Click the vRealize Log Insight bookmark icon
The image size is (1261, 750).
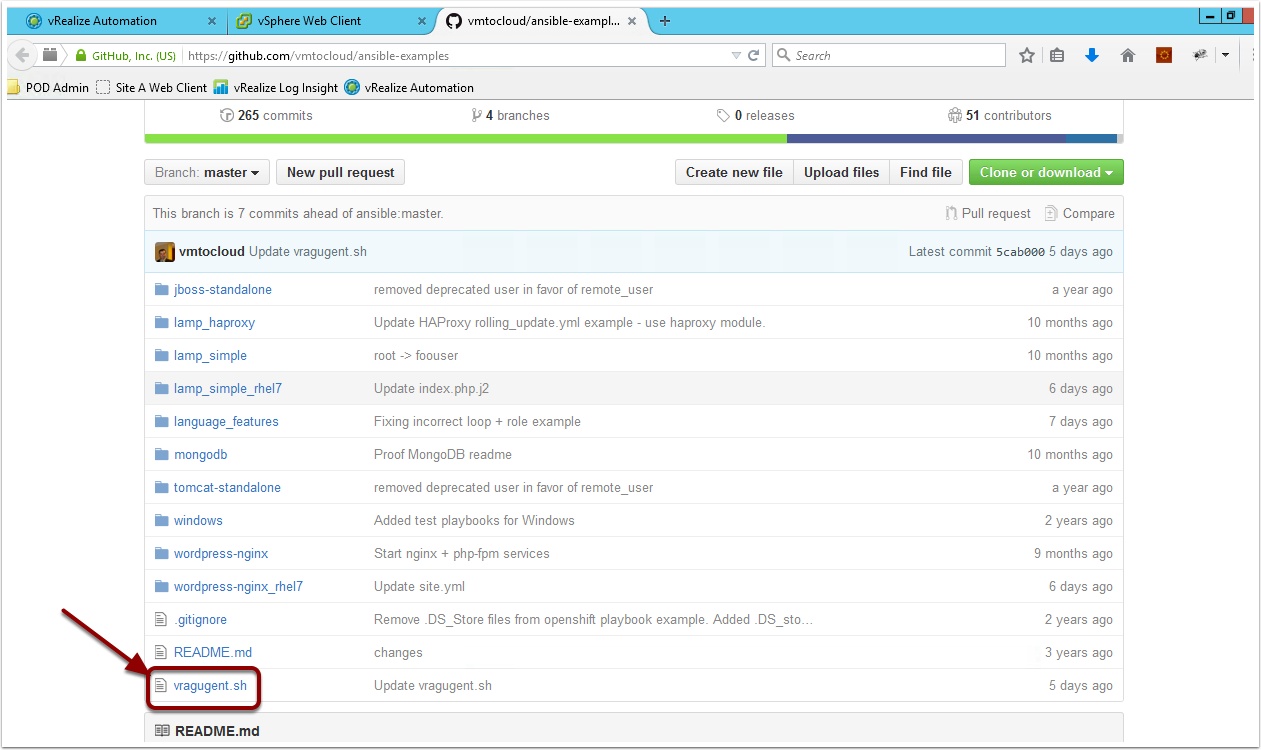(221, 87)
